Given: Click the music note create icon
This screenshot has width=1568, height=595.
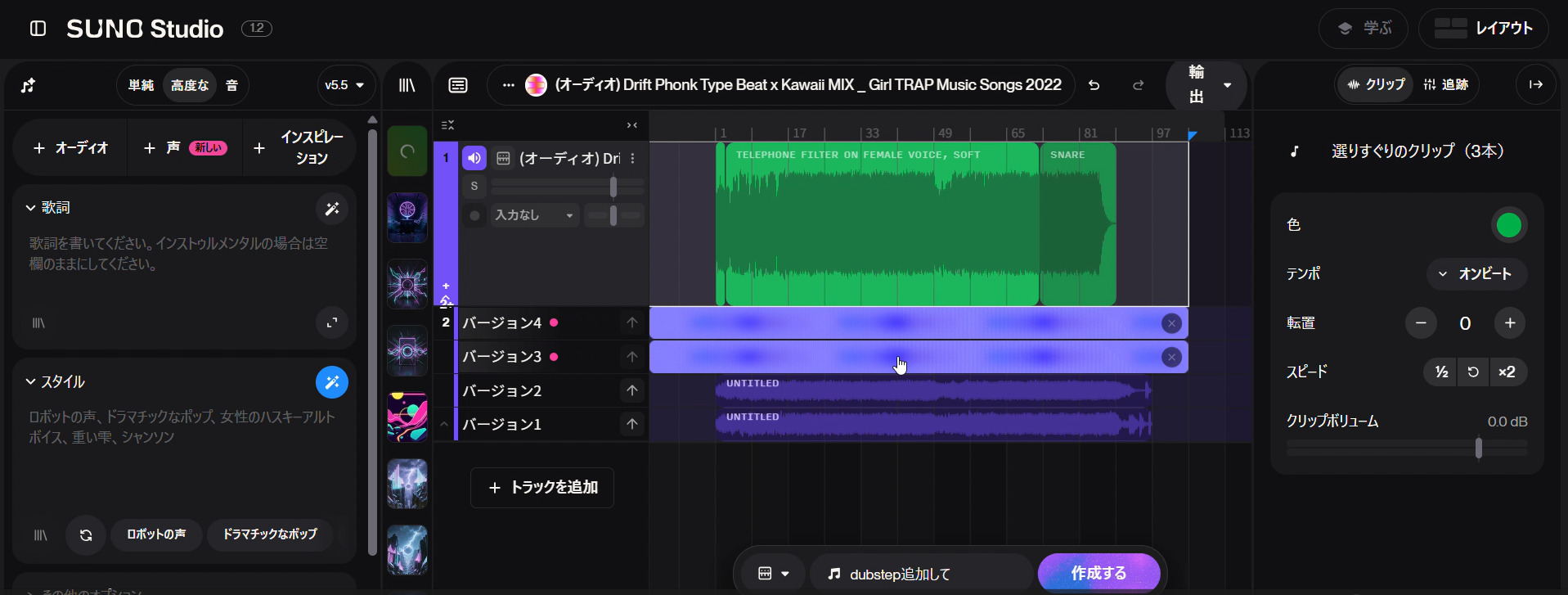Looking at the screenshot, I should tap(28, 85).
